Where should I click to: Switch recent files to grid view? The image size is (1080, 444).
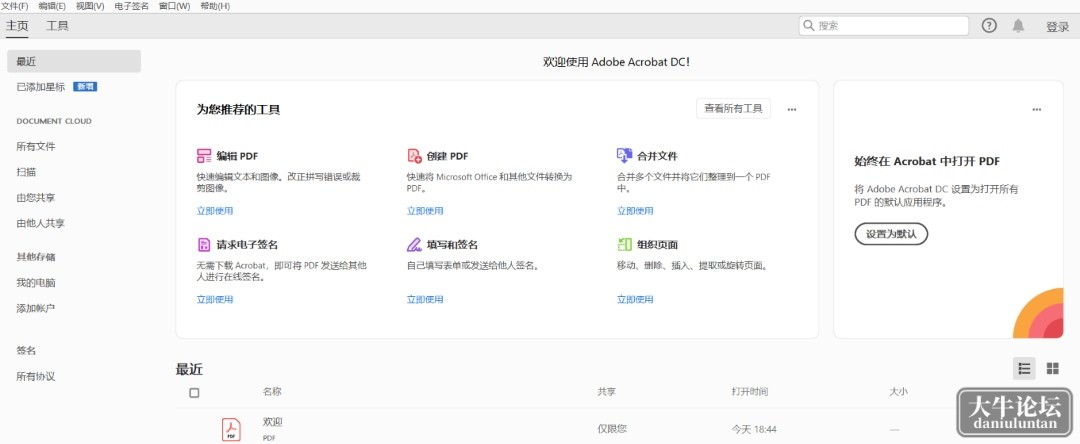tap(1052, 368)
